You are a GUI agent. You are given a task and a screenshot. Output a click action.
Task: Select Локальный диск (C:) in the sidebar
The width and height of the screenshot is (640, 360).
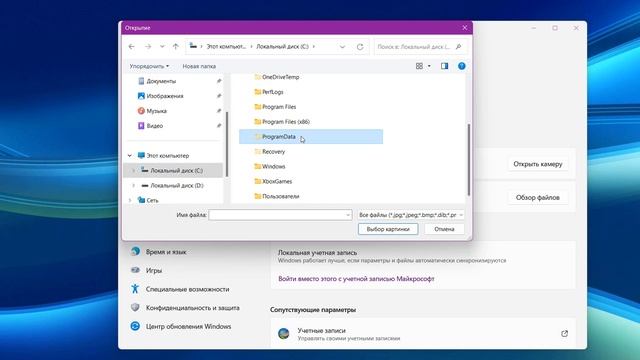176,171
